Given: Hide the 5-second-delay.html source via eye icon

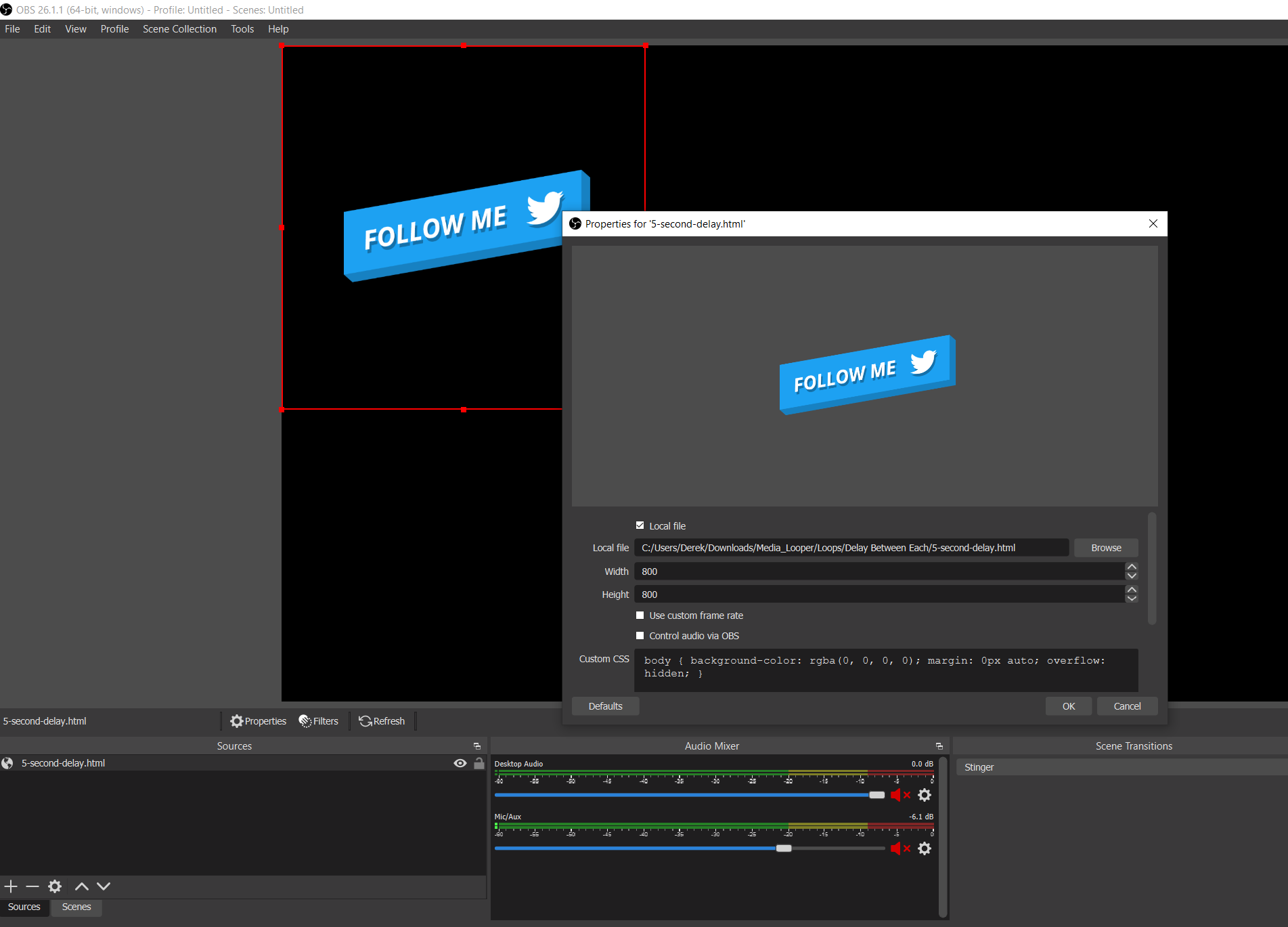Looking at the screenshot, I should pos(460,763).
